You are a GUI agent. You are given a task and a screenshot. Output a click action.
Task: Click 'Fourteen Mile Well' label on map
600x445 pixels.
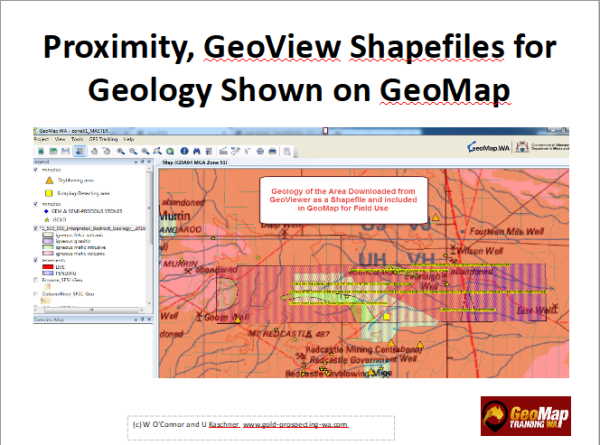click(x=507, y=231)
